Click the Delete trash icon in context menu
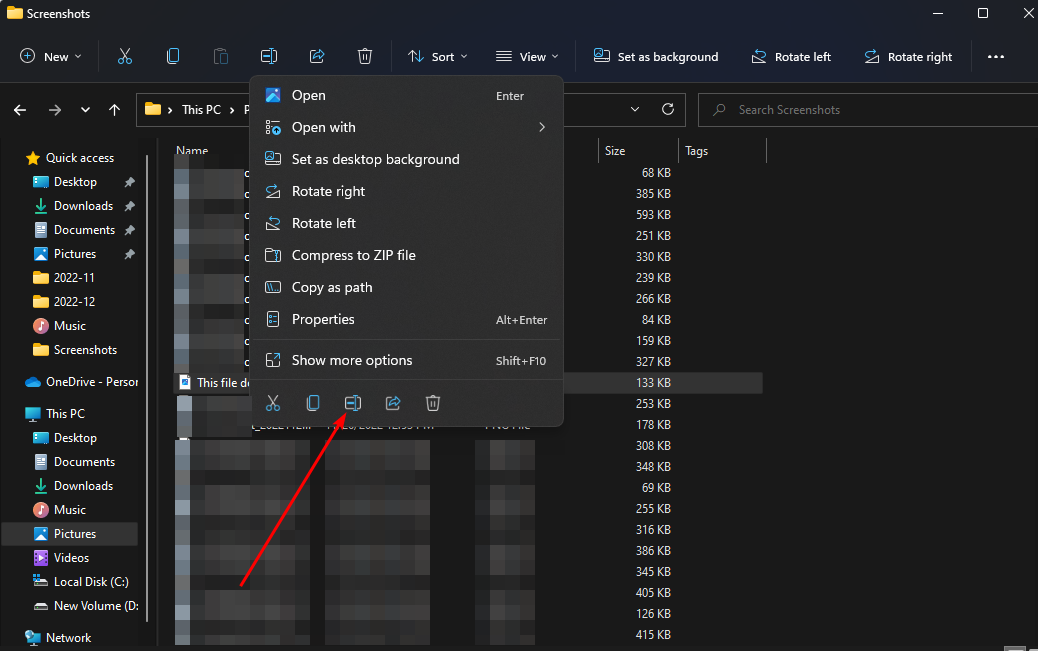 pos(433,403)
